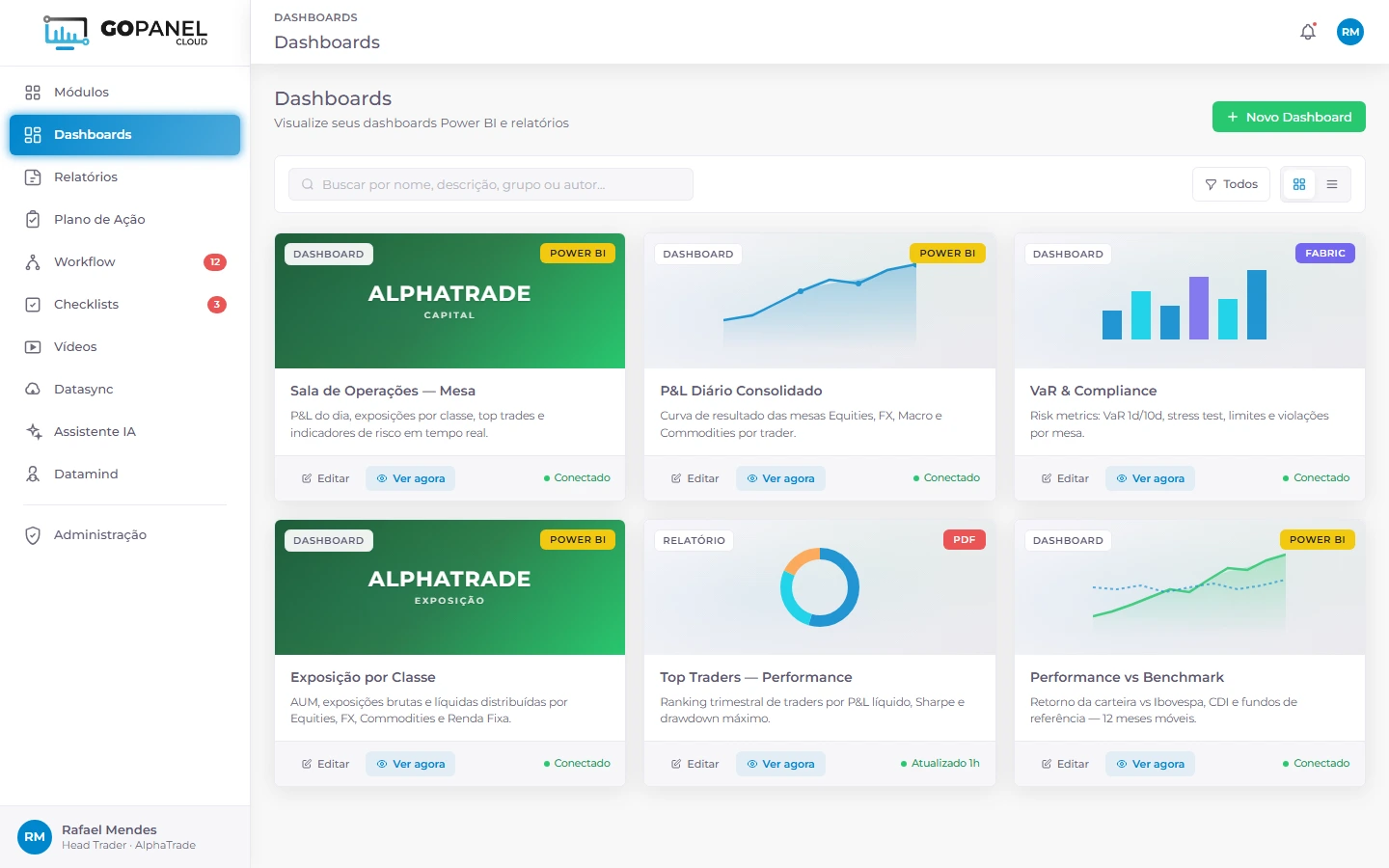Click the Administração shield icon

pos(33,535)
